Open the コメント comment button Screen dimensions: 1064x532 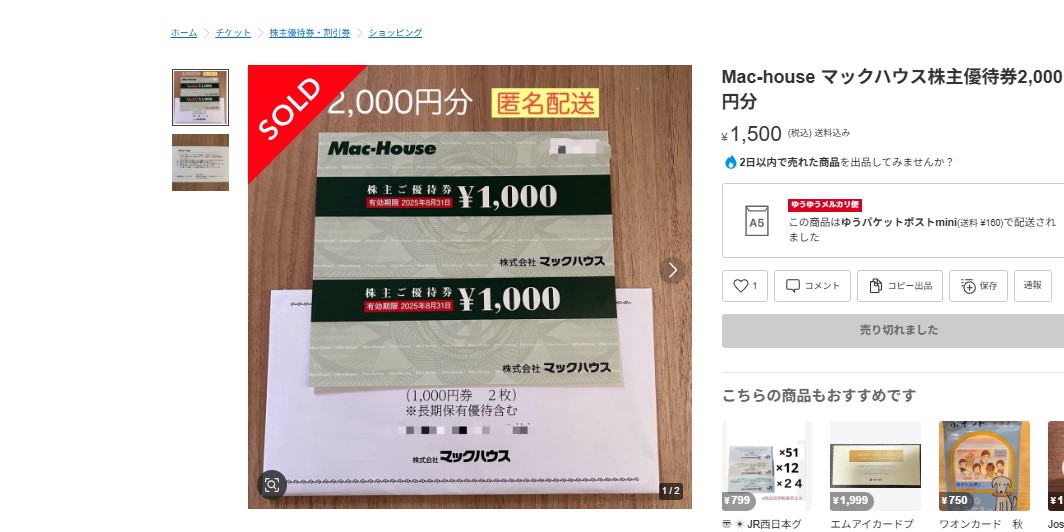click(x=812, y=286)
